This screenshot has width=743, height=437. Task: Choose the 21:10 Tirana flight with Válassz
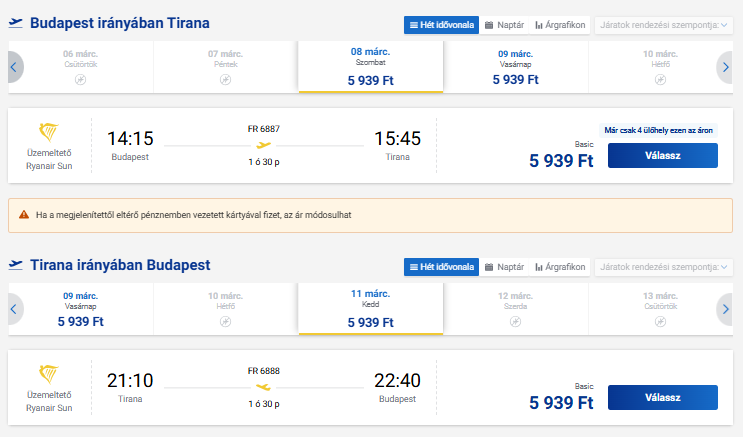pos(662,397)
